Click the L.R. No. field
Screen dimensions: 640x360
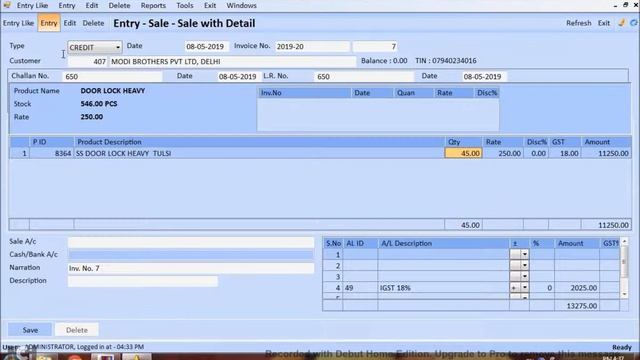(x=364, y=76)
